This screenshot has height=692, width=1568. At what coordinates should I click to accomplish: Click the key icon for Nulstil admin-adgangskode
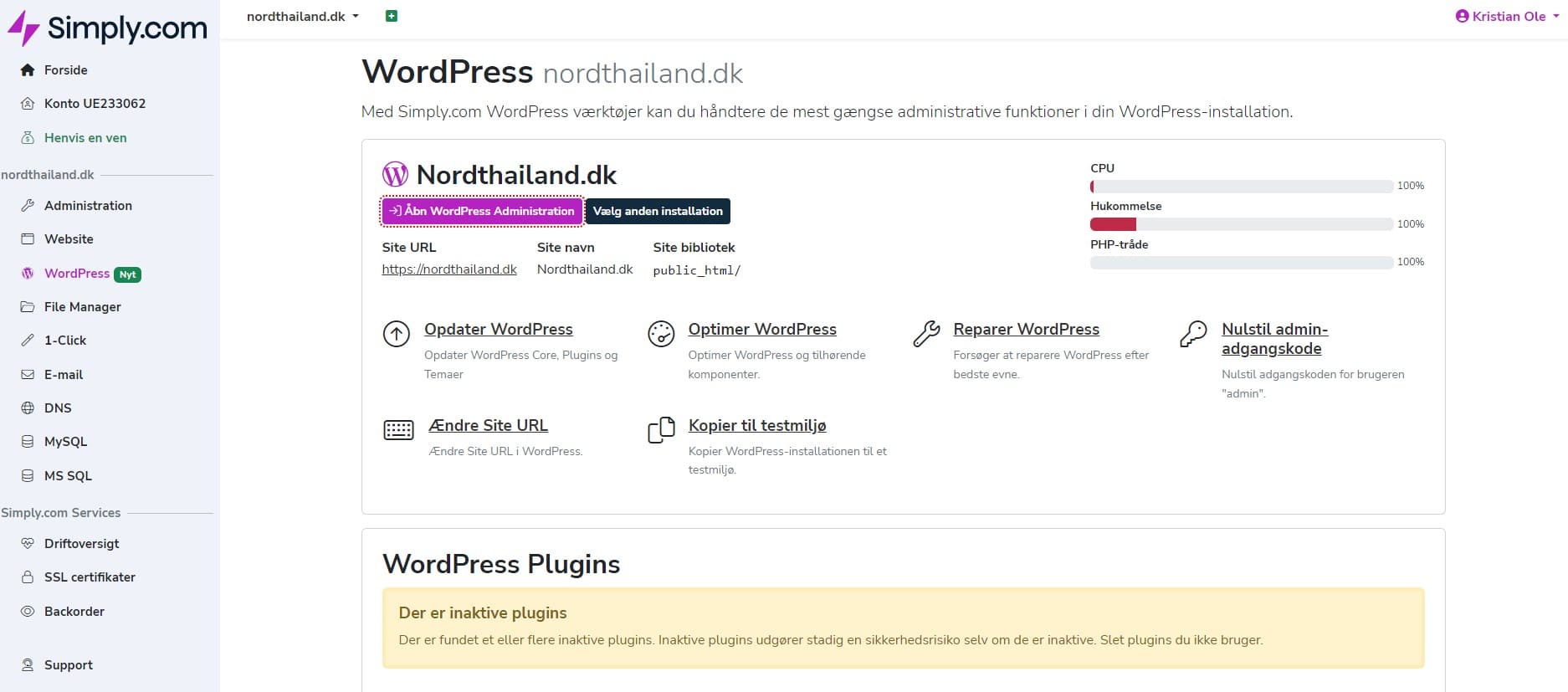coord(1194,334)
